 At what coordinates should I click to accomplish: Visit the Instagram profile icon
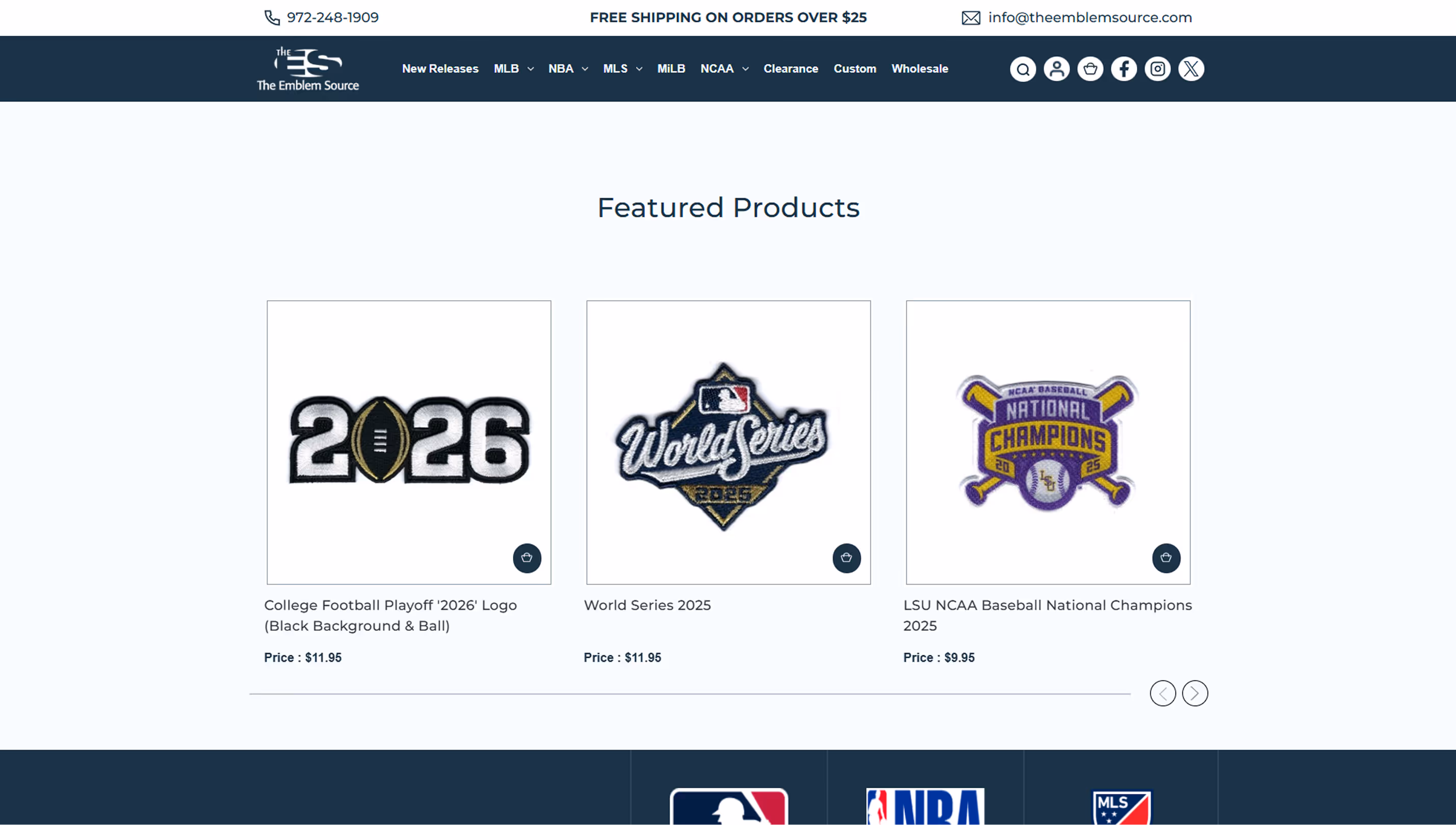(x=1157, y=69)
